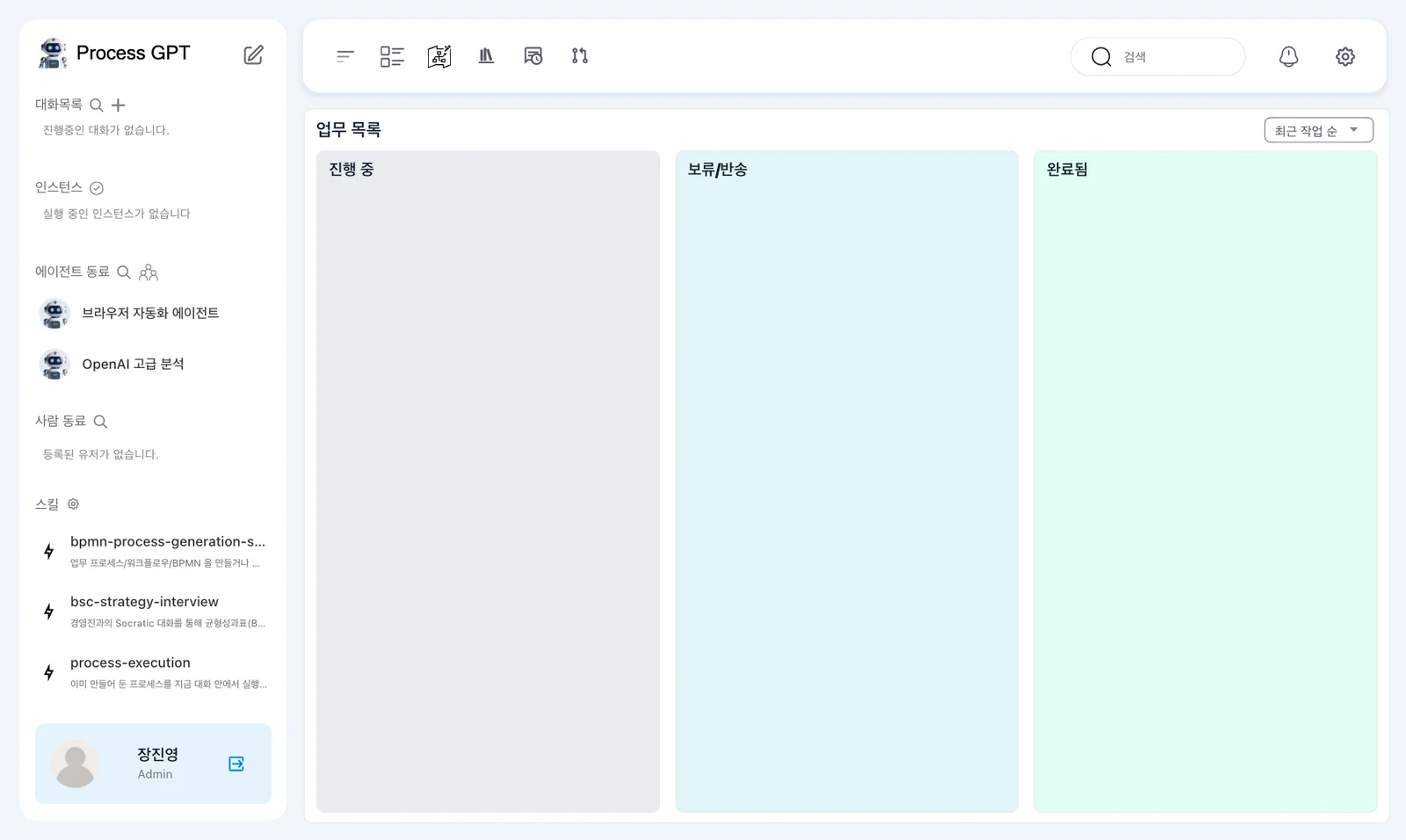The height and width of the screenshot is (840, 1406).
Task: Click the check circle next to 인스턴스
Action: 97,188
